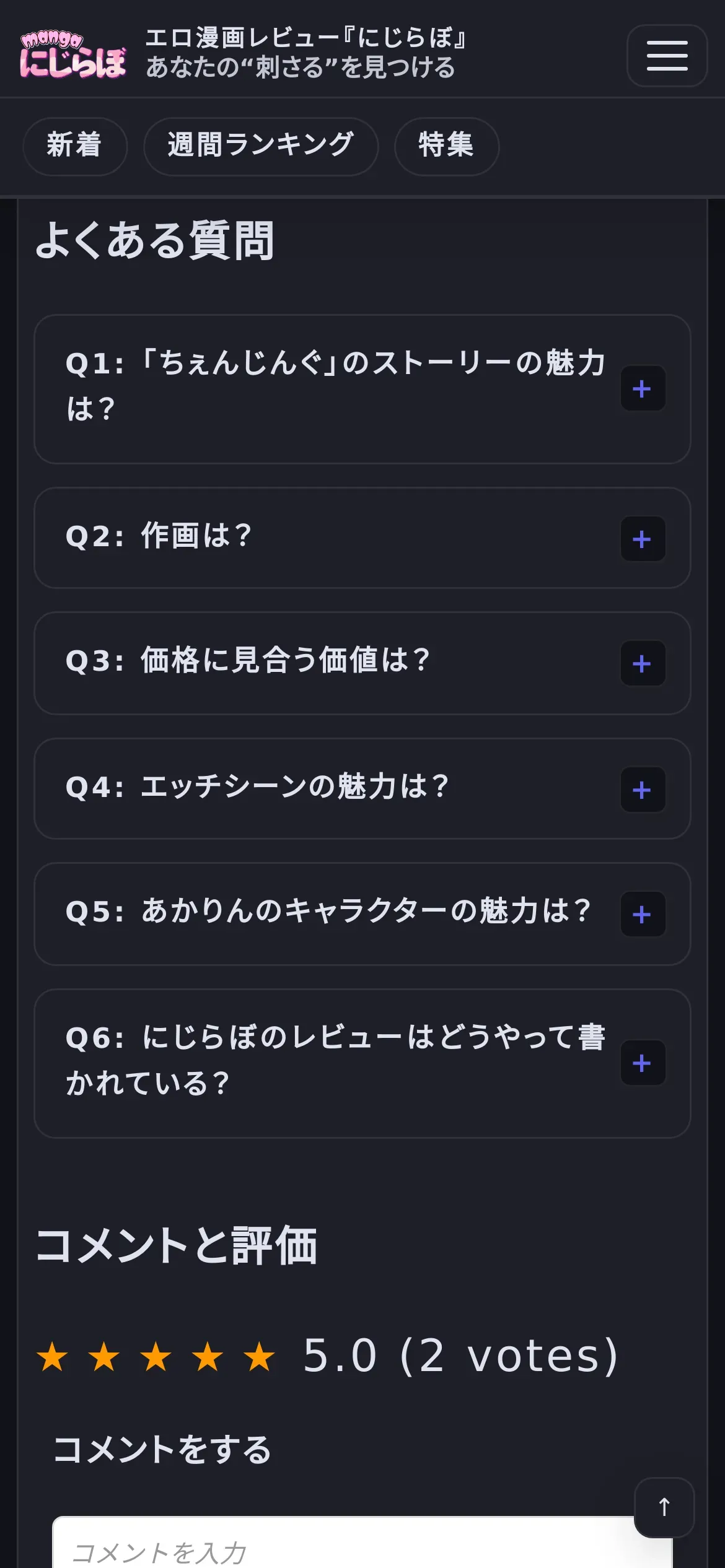Select the 特集 tab

[x=446, y=146]
